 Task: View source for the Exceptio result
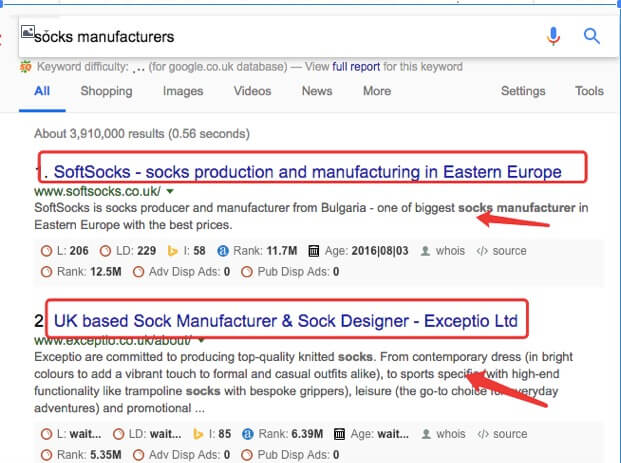[x=502, y=434]
